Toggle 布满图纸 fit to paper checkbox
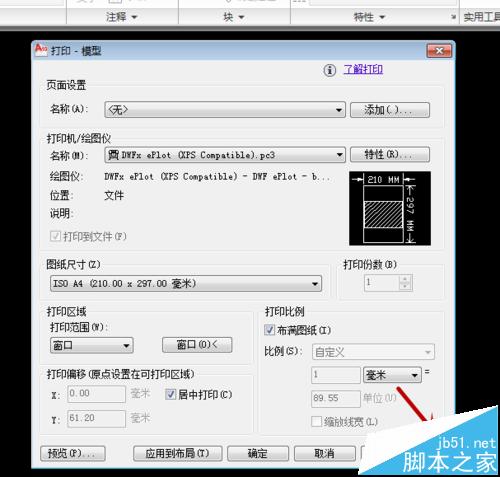 269,330
